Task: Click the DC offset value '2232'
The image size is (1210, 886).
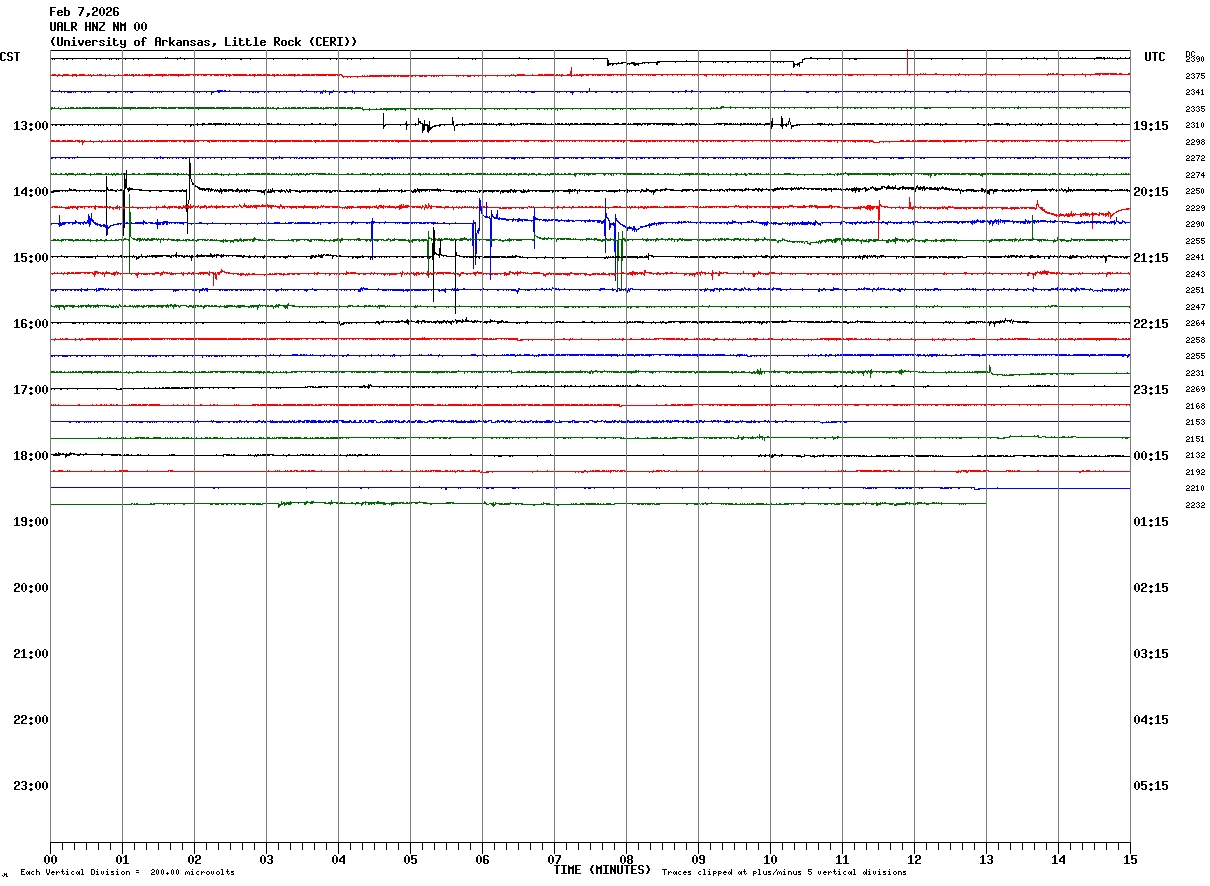Action: point(1194,505)
